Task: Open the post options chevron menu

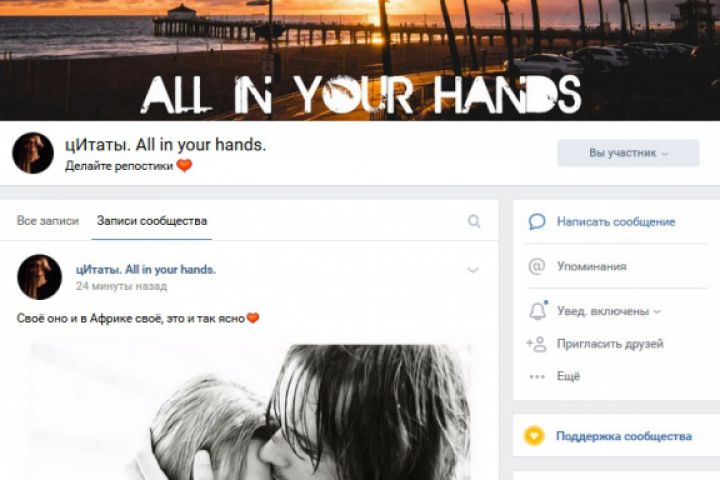Action: pyautogui.click(x=472, y=270)
